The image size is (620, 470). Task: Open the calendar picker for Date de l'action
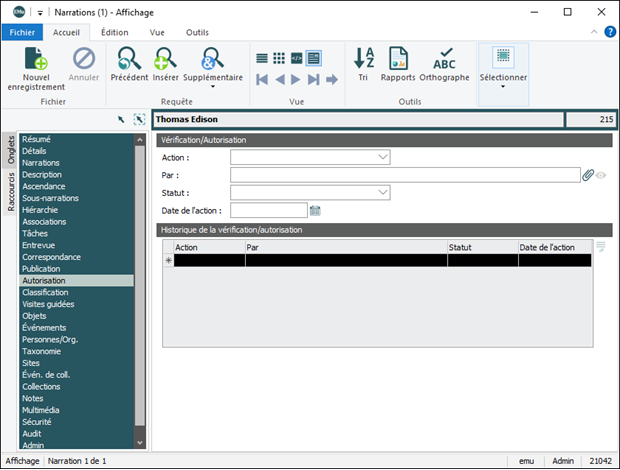(315, 210)
